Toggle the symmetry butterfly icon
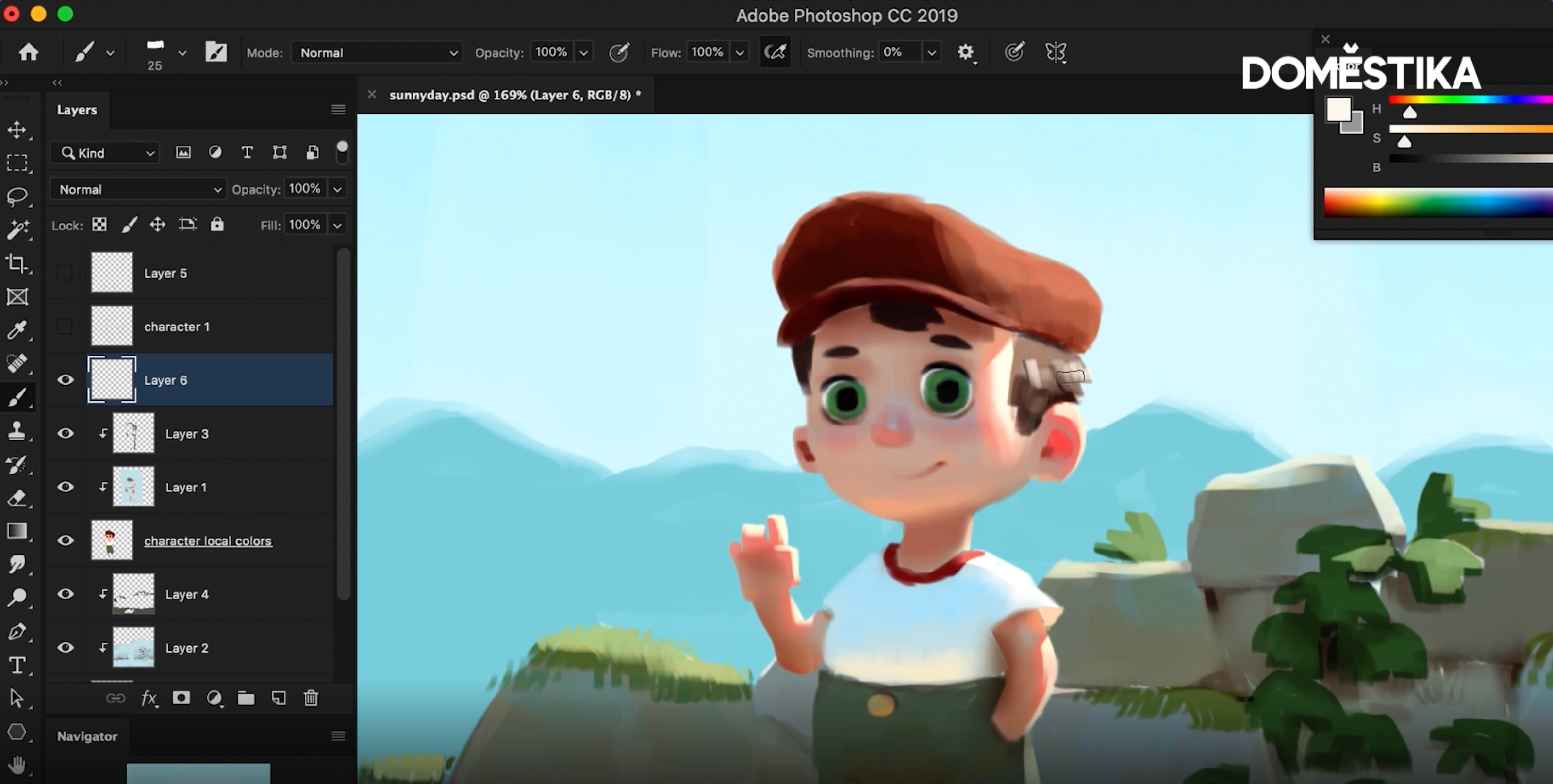This screenshot has width=1553, height=784. [x=1056, y=52]
